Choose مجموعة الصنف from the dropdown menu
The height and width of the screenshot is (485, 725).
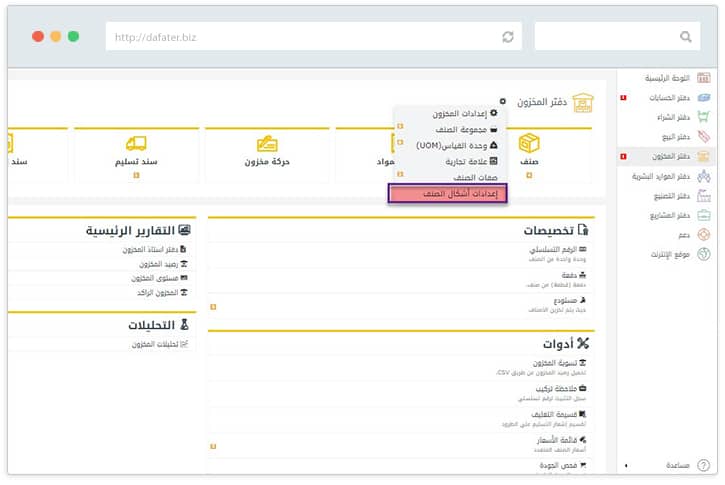(x=466, y=130)
